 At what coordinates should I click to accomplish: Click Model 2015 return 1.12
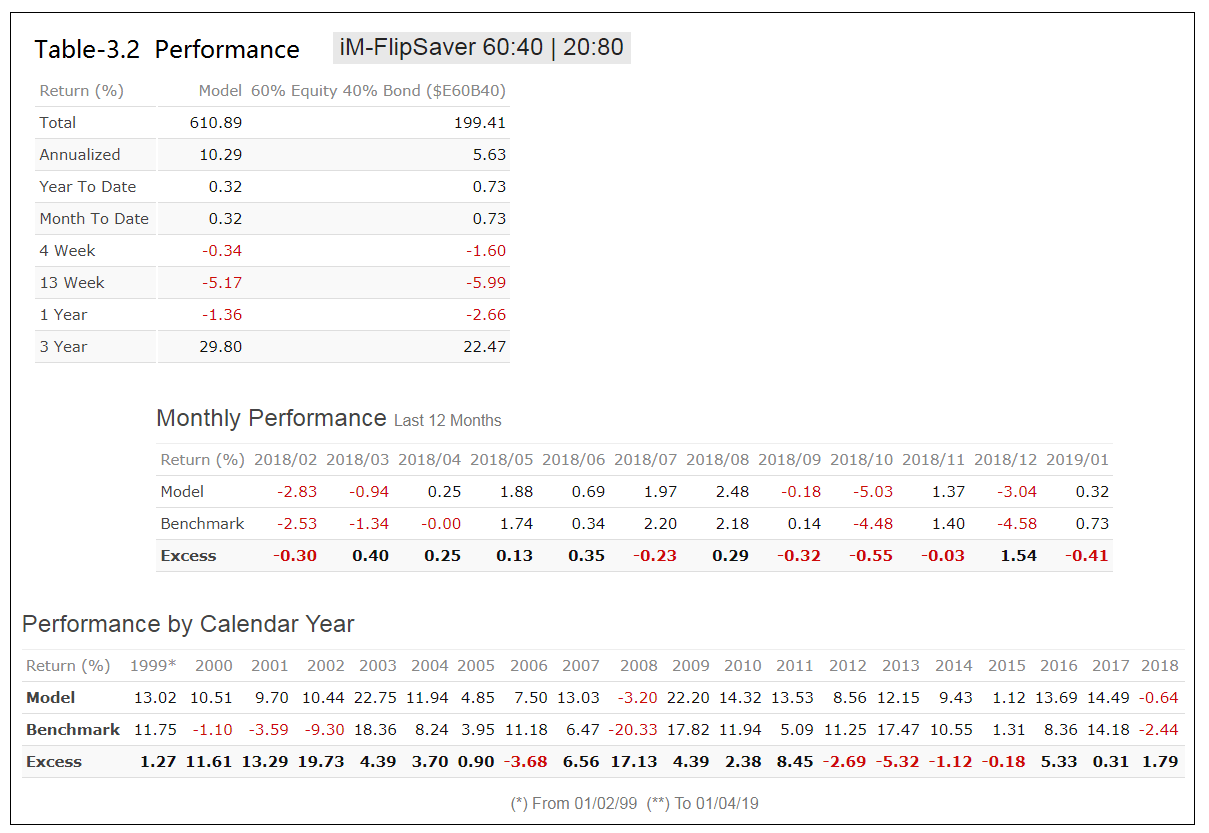tap(1009, 698)
